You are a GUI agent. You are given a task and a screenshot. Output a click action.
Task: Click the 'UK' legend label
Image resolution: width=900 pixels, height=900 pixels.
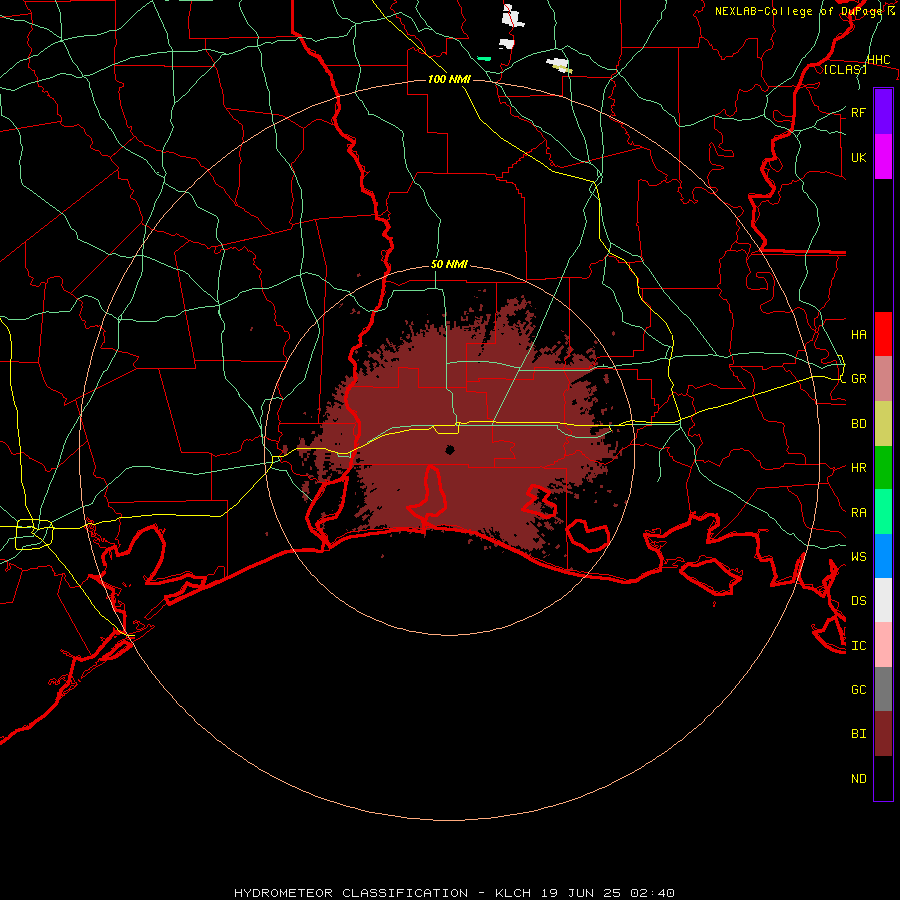click(x=858, y=157)
